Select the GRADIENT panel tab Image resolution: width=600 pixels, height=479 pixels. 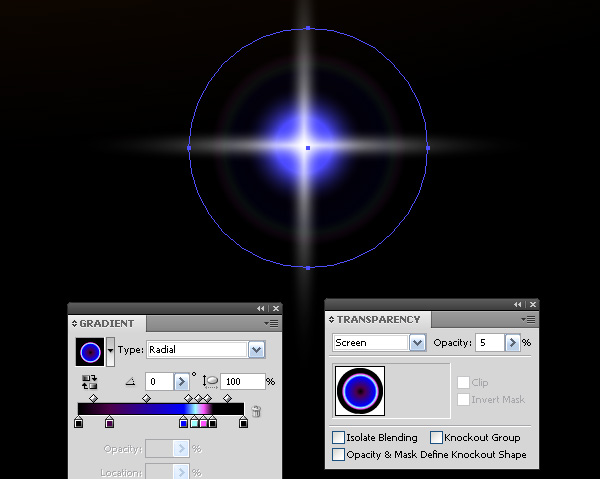pyautogui.click(x=107, y=324)
